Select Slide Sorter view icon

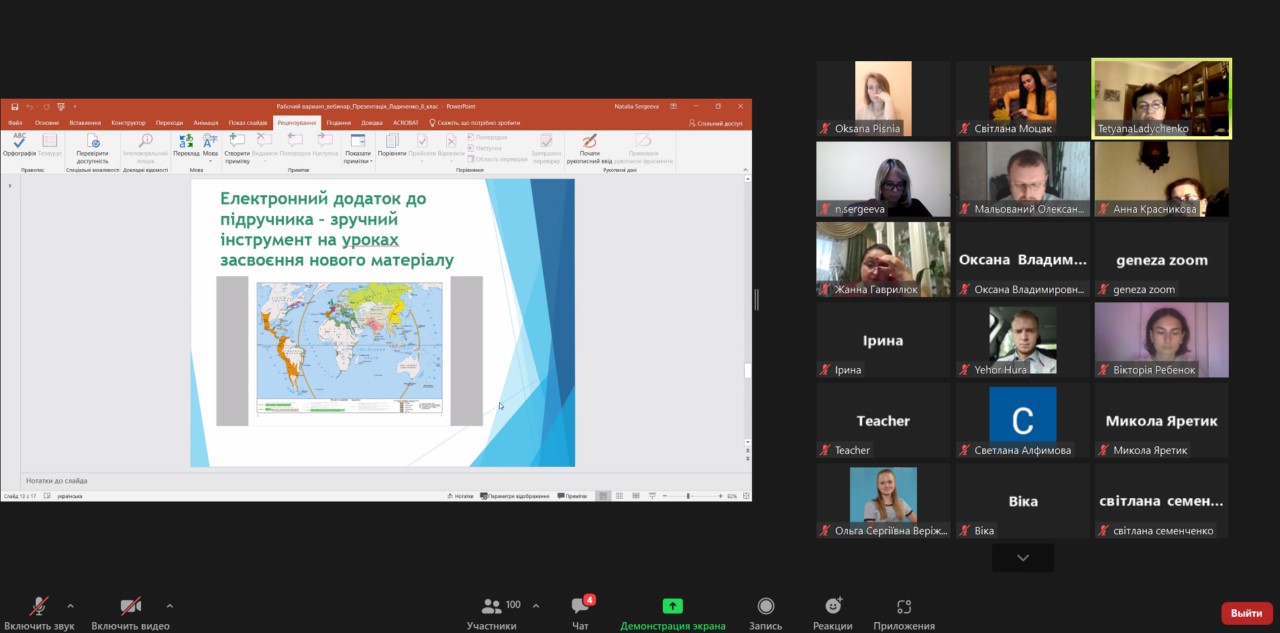(x=620, y=496)
